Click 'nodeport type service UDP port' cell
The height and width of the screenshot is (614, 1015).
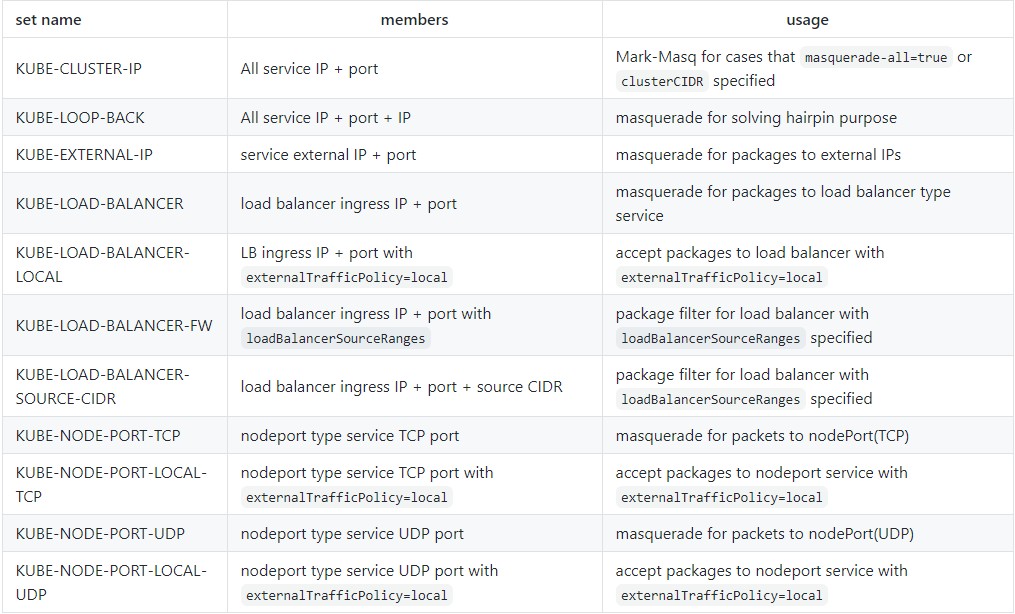(352, 533)
